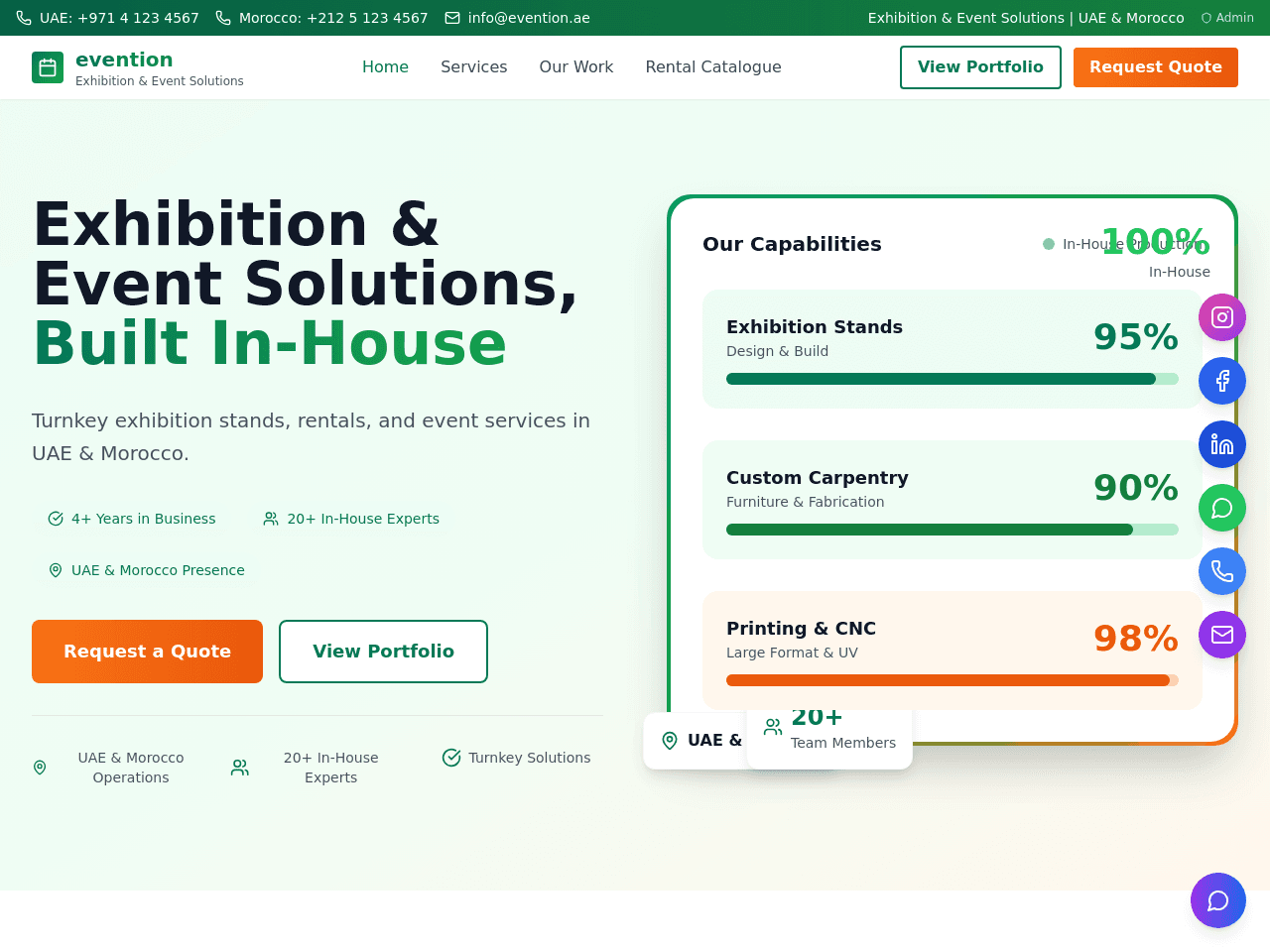Click the check-circle icon beside 'Turnkey Solutions'
Screen dimensions: 1270x952
451,758
